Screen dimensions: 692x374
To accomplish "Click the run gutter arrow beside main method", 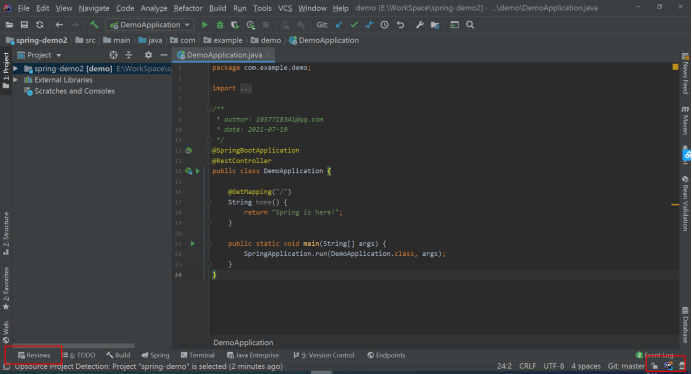I will pos(192,243).
